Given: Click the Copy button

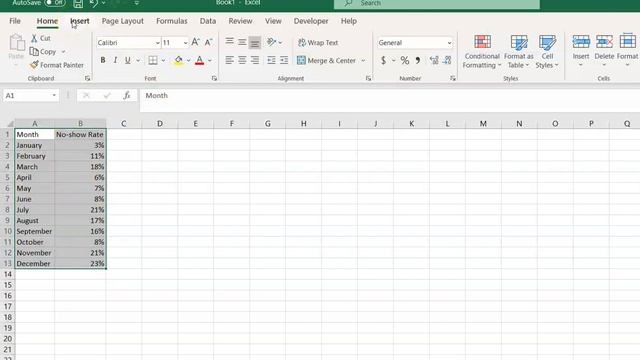Looking at the screenshot, I should [x=43, y=52].
